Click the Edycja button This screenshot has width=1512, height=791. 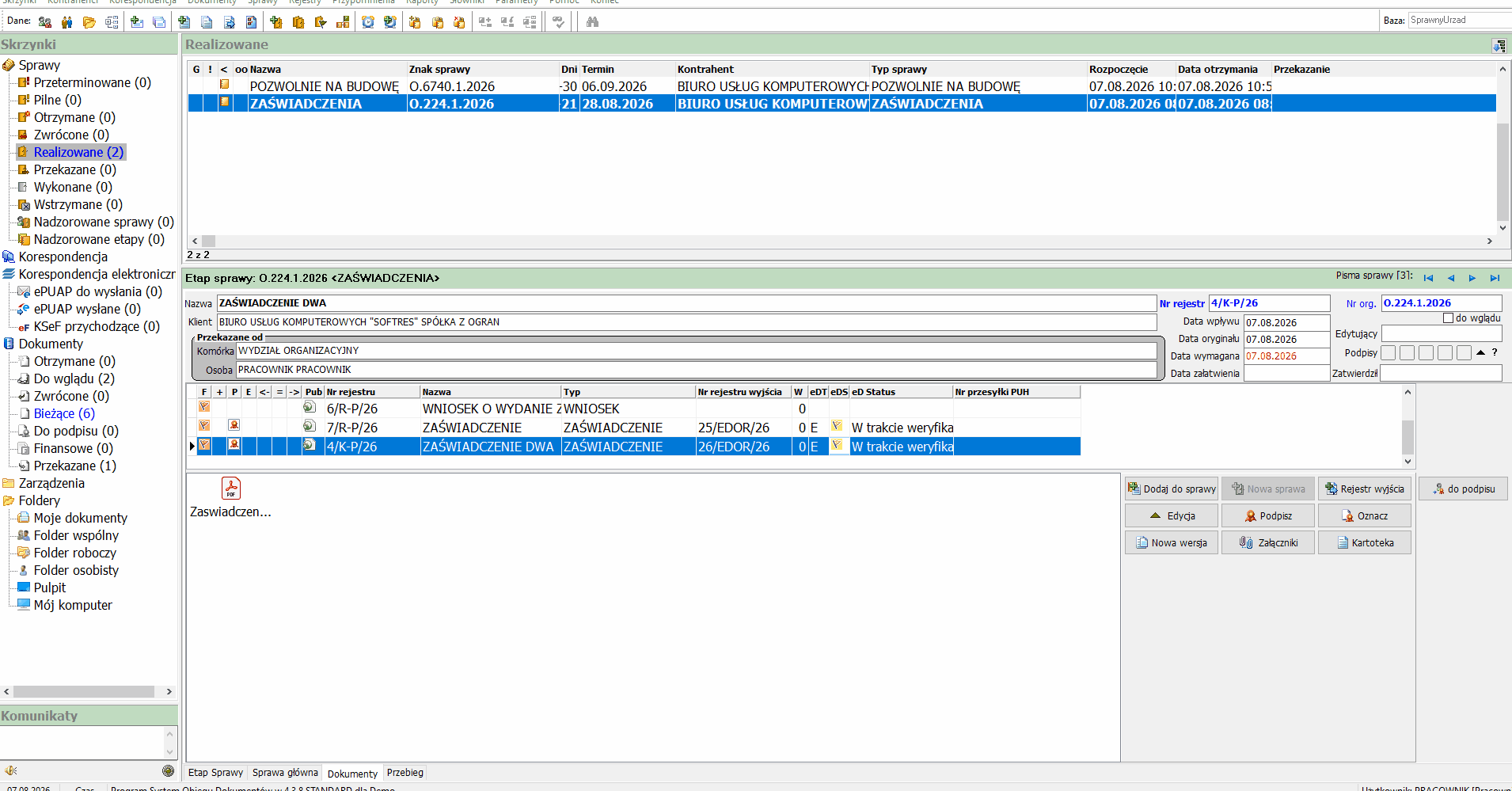1172,515
